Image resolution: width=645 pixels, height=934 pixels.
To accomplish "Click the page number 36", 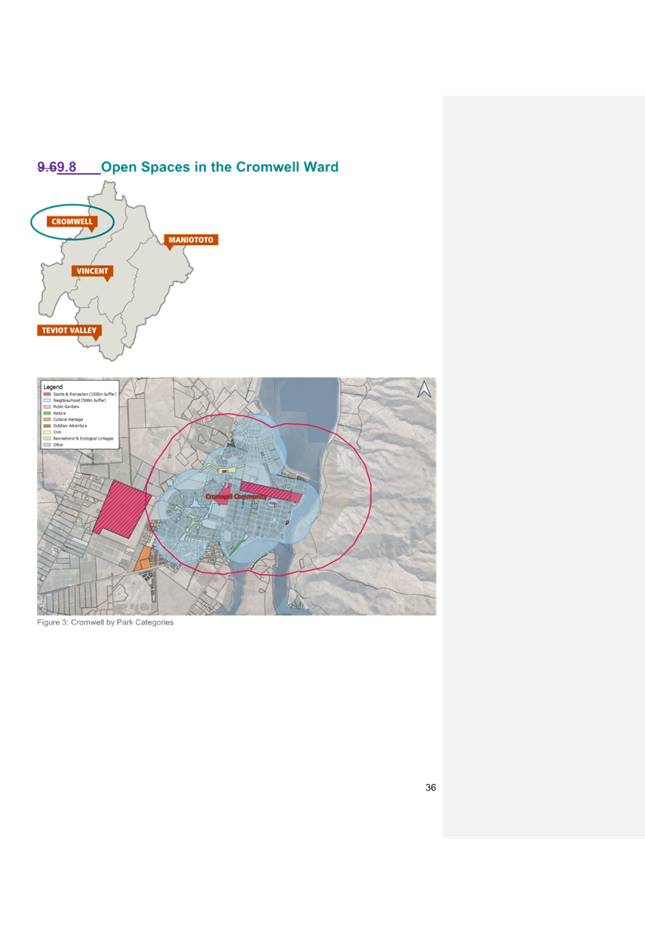I will (x=431, y=787).
